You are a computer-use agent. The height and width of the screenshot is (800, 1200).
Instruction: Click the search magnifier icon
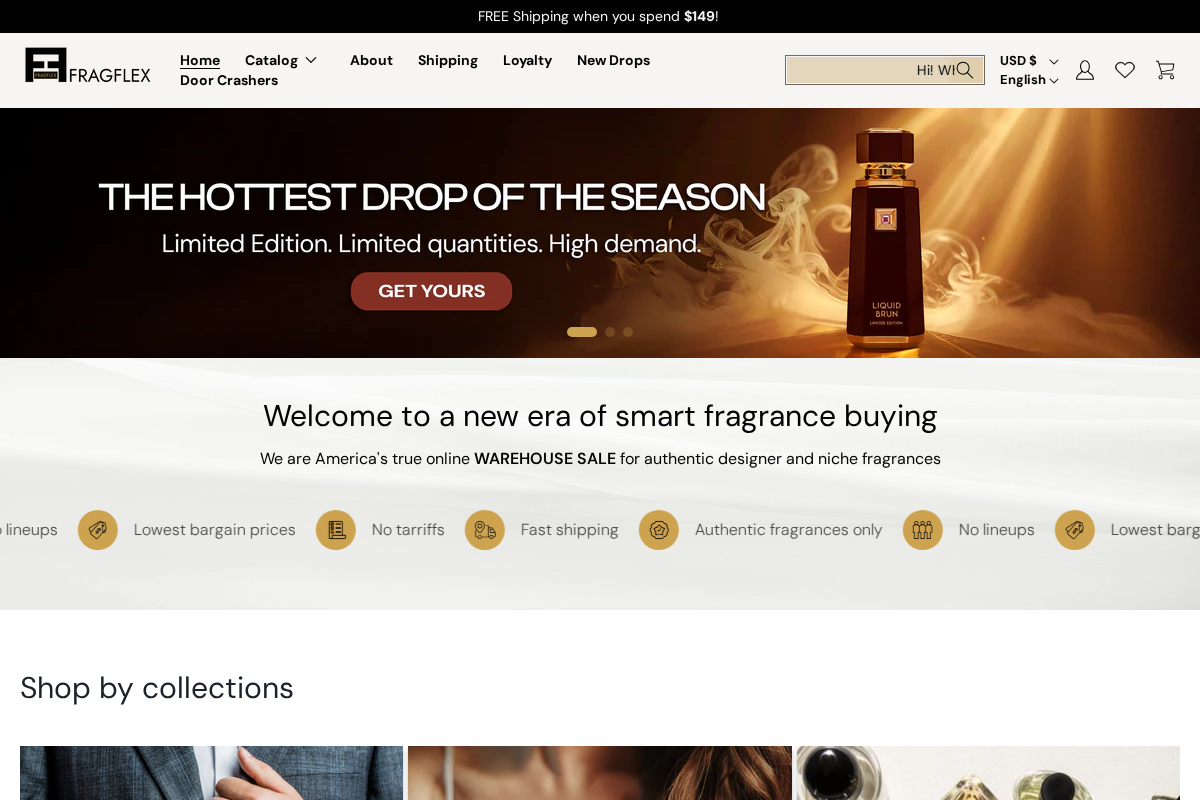[965, 70]
